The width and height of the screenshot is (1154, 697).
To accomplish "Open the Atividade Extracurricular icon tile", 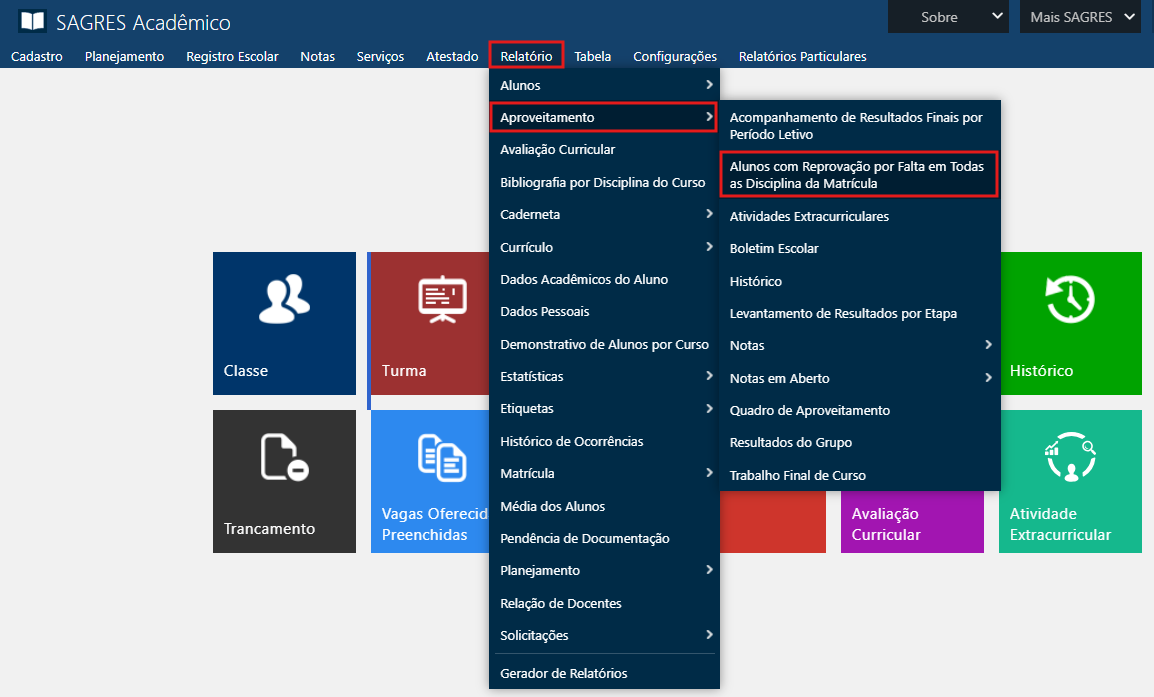I will (1069, 481).
